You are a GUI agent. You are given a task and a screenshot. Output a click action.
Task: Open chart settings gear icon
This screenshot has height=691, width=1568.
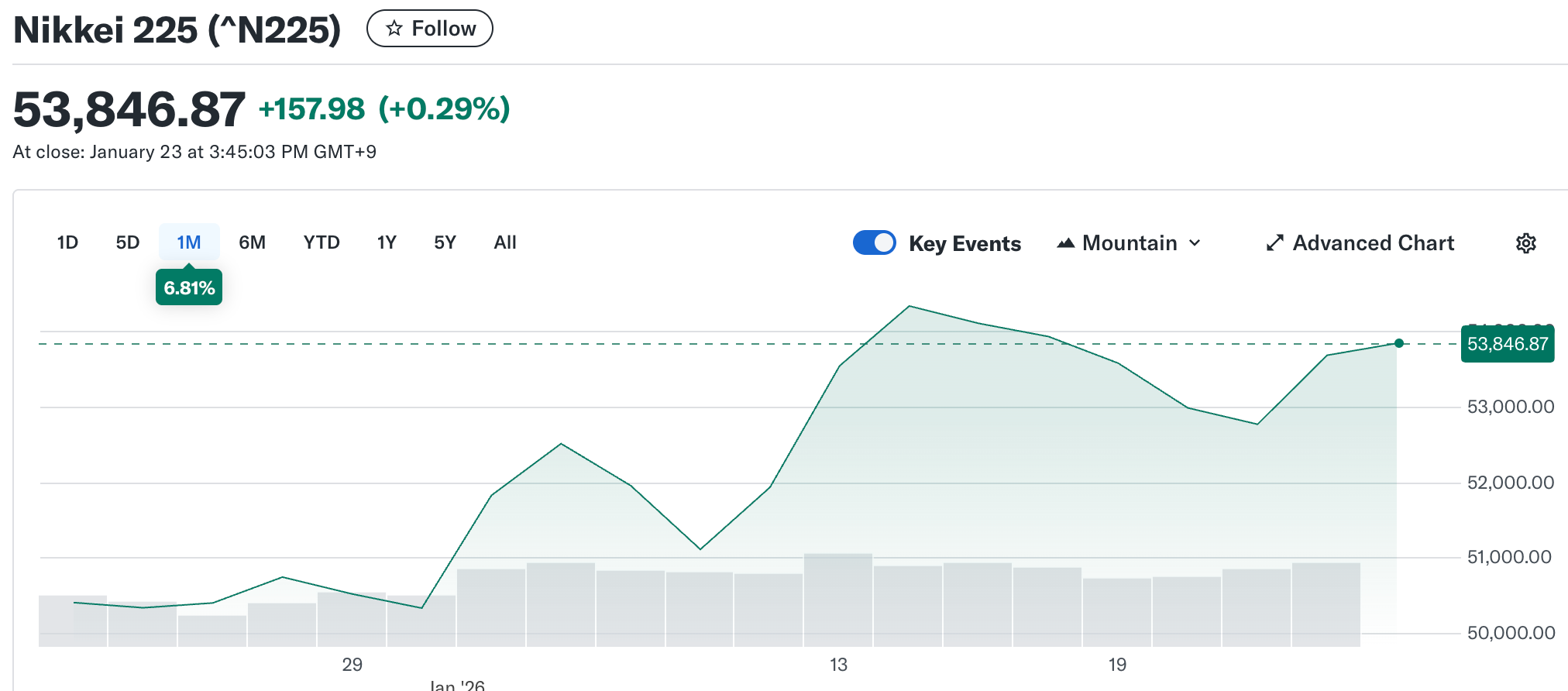(x=1526, y=243)
